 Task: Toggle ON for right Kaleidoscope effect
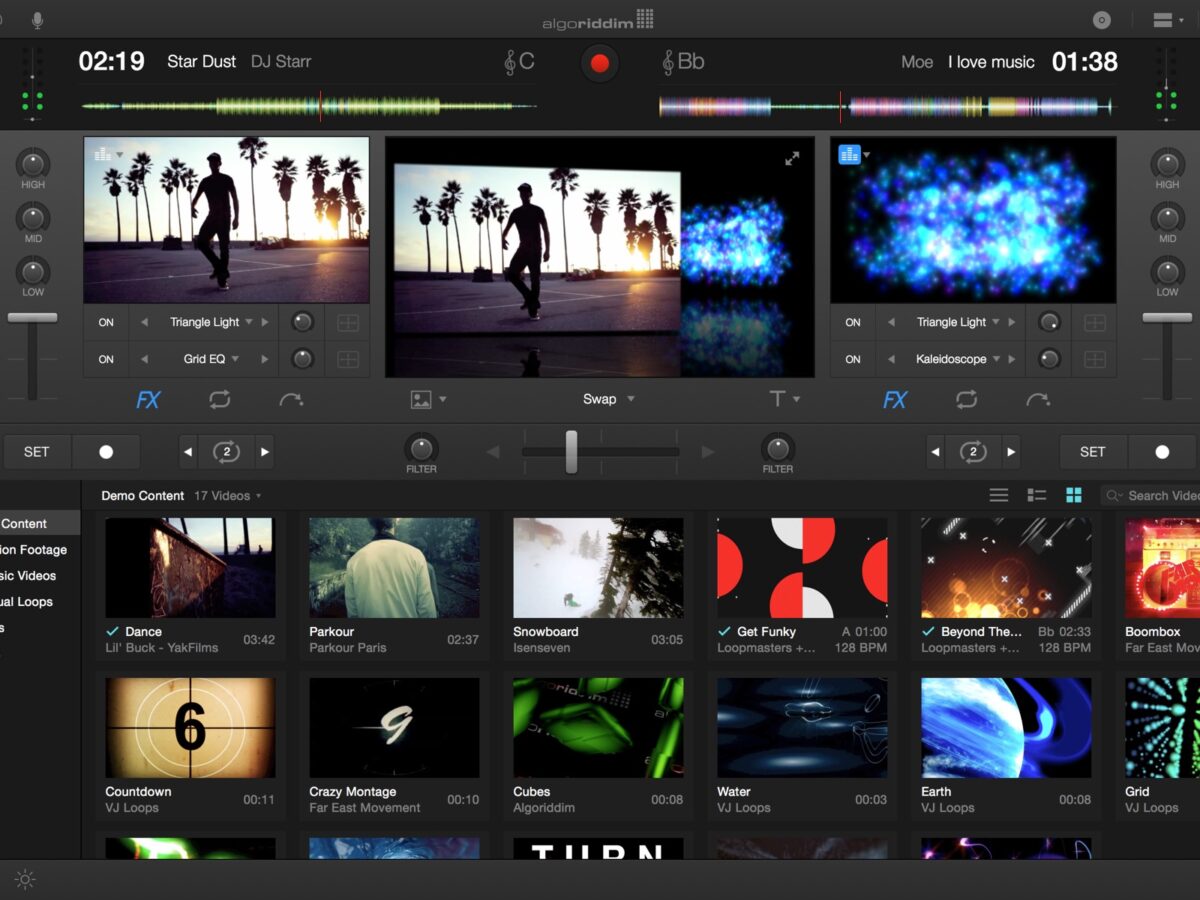click(x=853, y=359)
